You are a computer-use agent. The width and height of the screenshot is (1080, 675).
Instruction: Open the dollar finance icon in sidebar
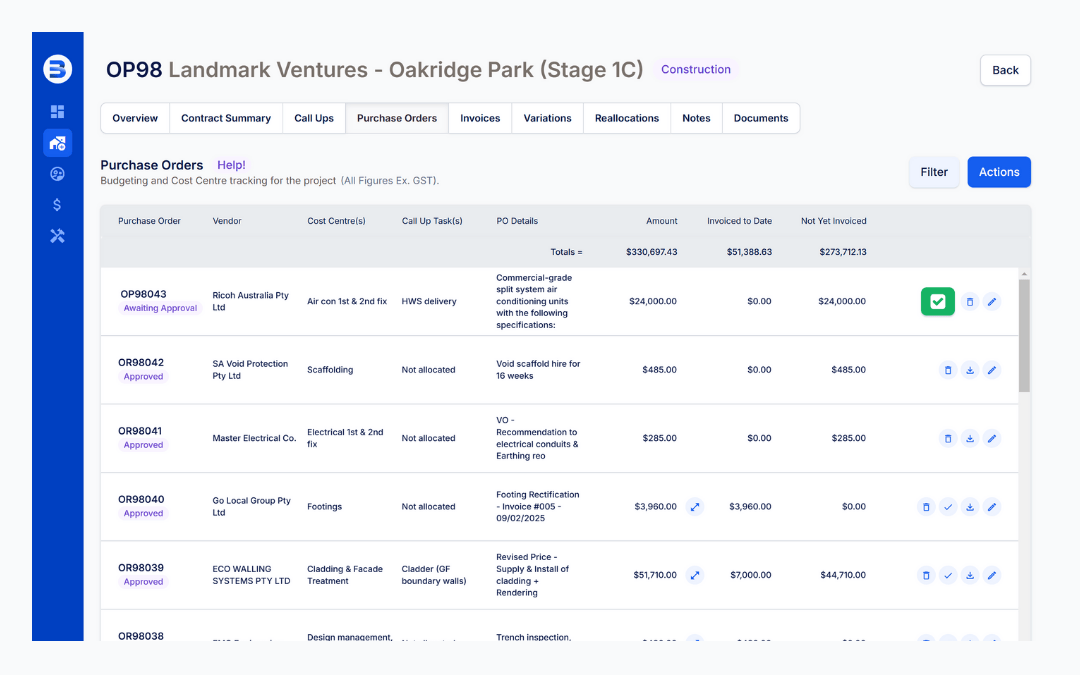57,205
